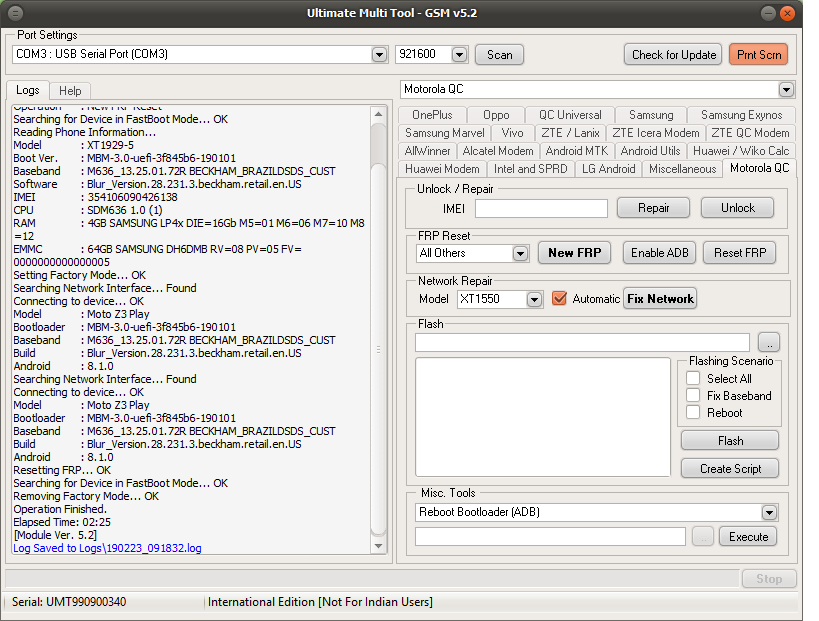This screenshot has height=621, width=819.
Task: Click the log scrollbar down arrow
Action: pyautogui.click(x=378, y=546)
